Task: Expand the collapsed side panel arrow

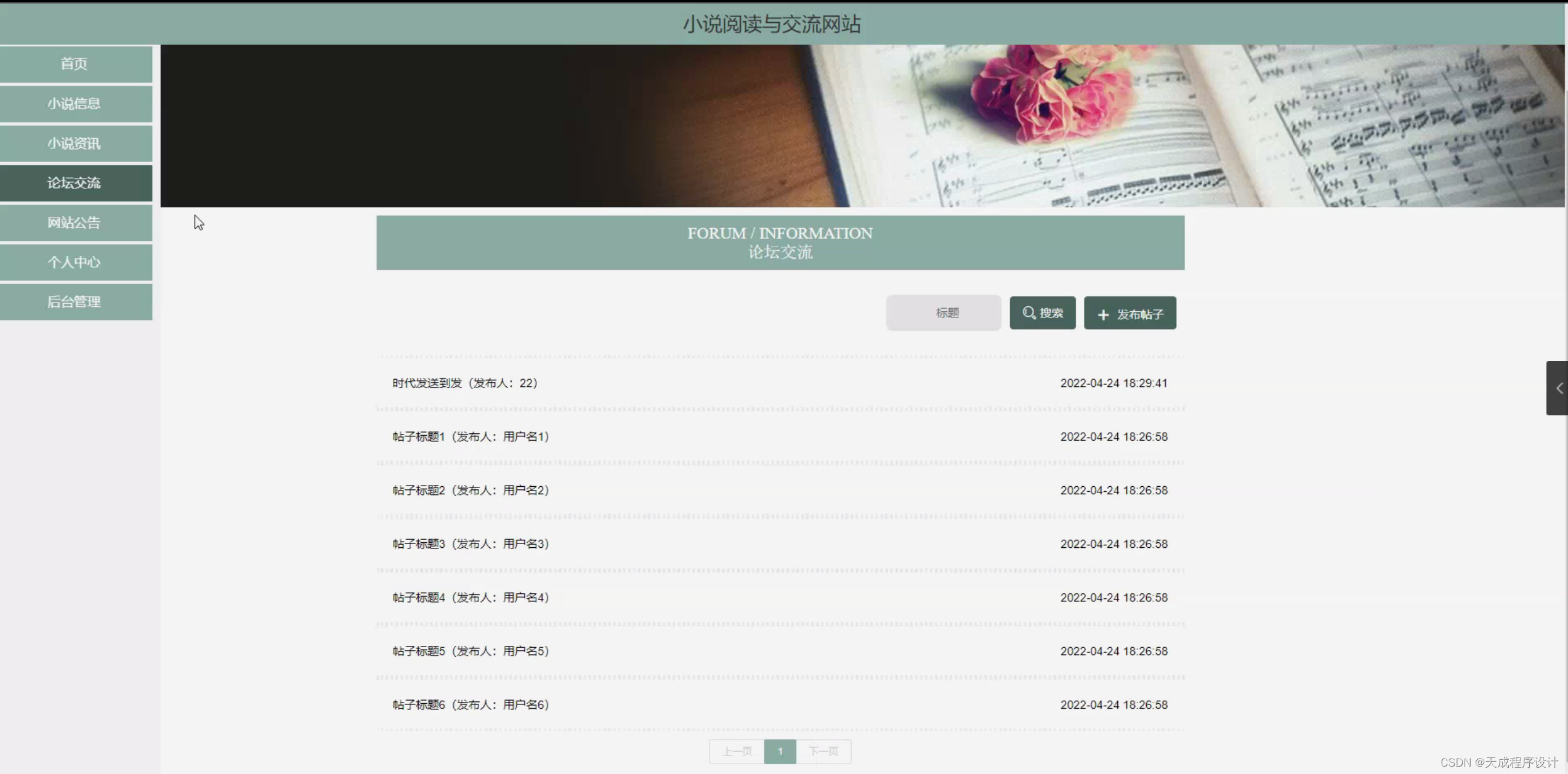Action: click(1558, 388)
